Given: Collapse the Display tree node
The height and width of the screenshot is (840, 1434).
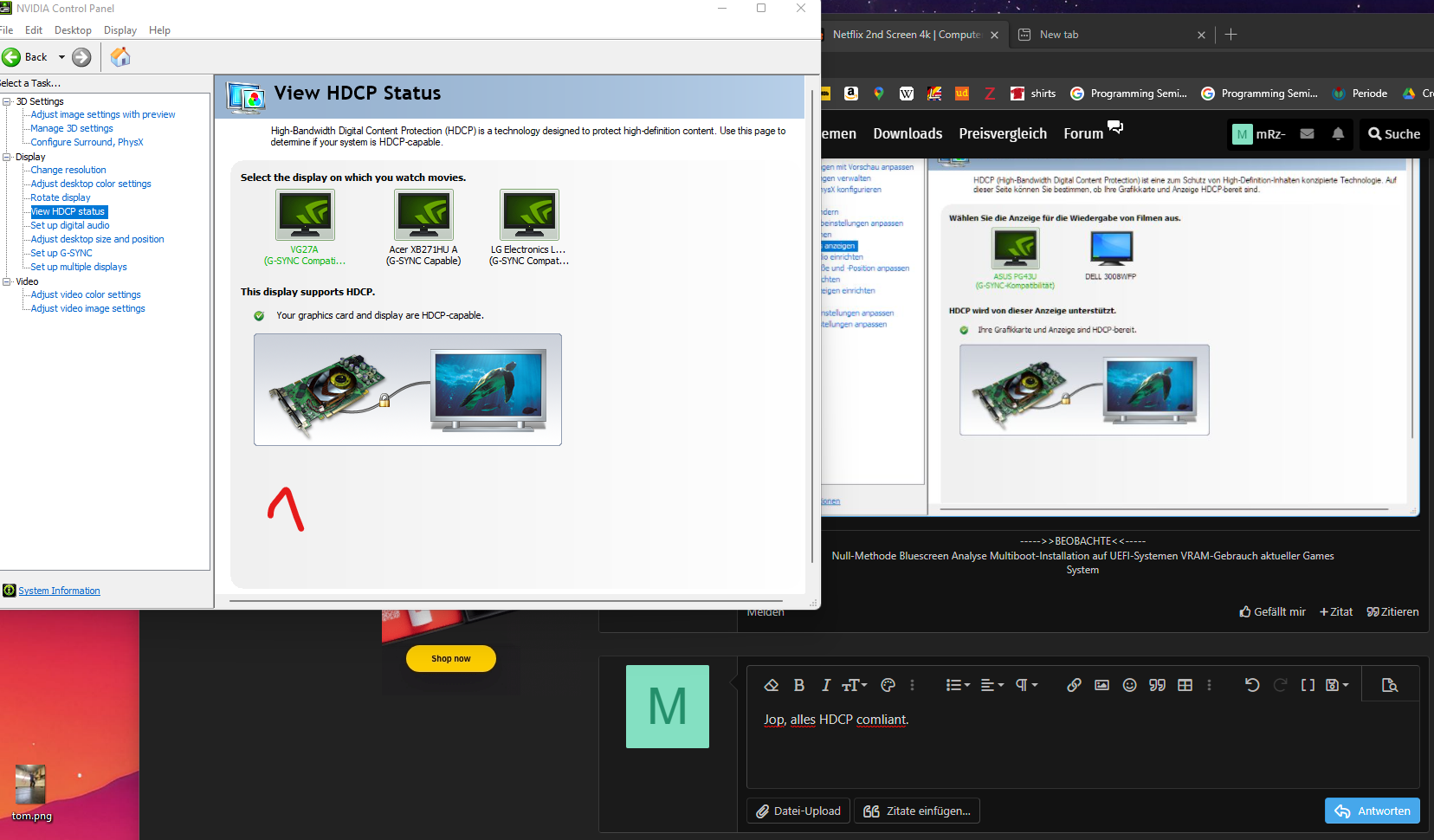Looking at the screenshot, I should pyautogui.click(x=7, y=157).
